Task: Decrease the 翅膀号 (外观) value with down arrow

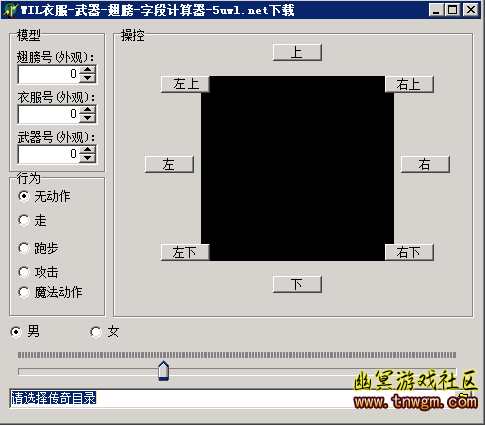Action: click(88, 78)
